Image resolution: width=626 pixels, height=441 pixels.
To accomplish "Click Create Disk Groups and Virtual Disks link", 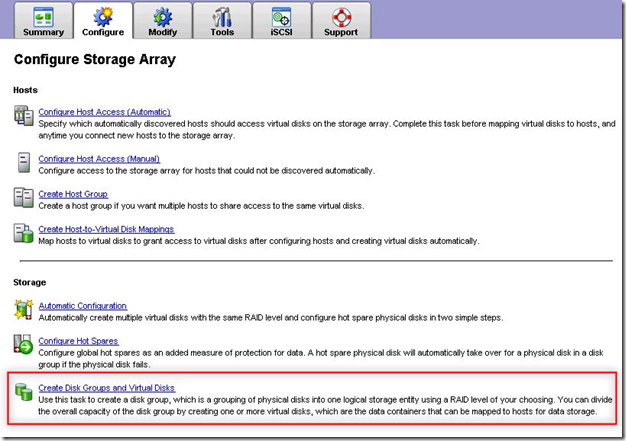I will tap(107, 388).
